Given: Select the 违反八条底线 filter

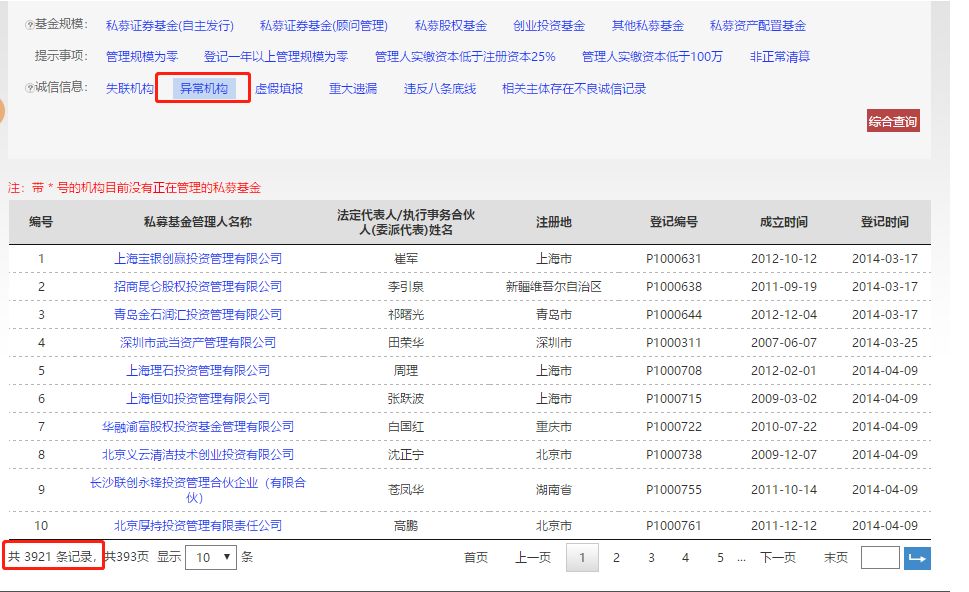Looking at the screenshot, I should (x=440, y=88).
